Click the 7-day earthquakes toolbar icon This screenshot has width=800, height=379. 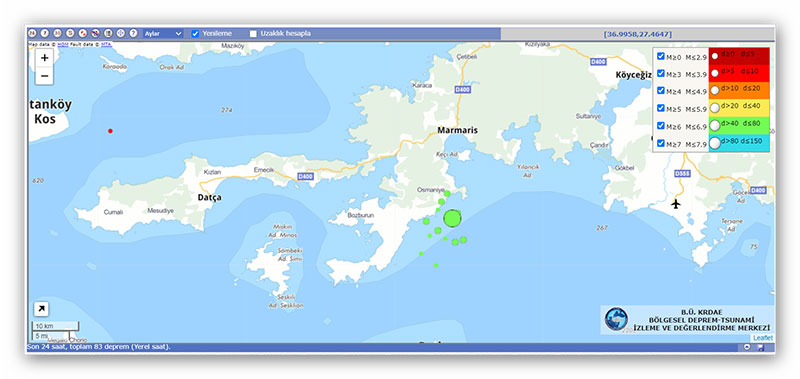point(45,33)
